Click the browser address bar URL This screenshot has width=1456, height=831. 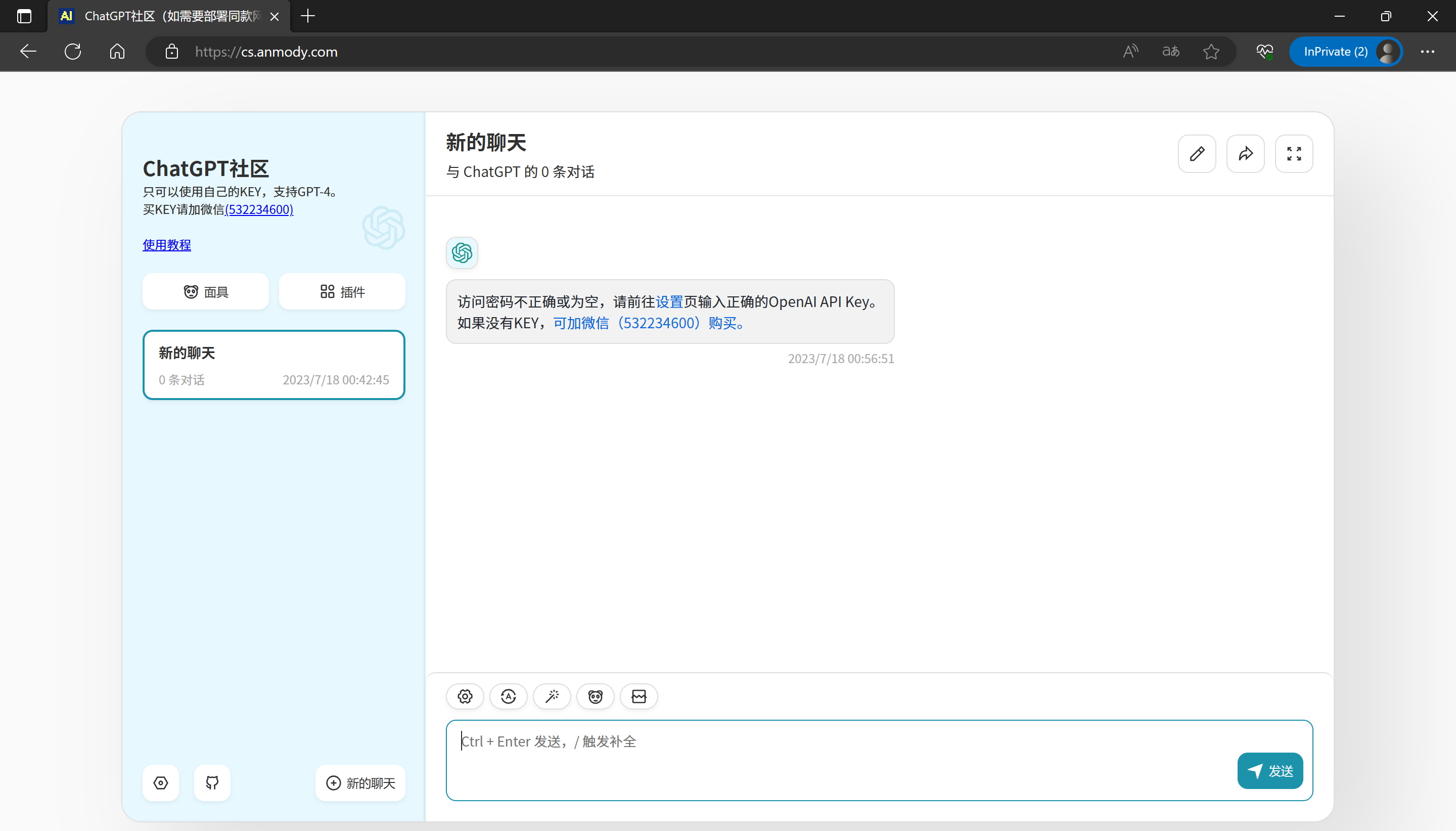266,52
